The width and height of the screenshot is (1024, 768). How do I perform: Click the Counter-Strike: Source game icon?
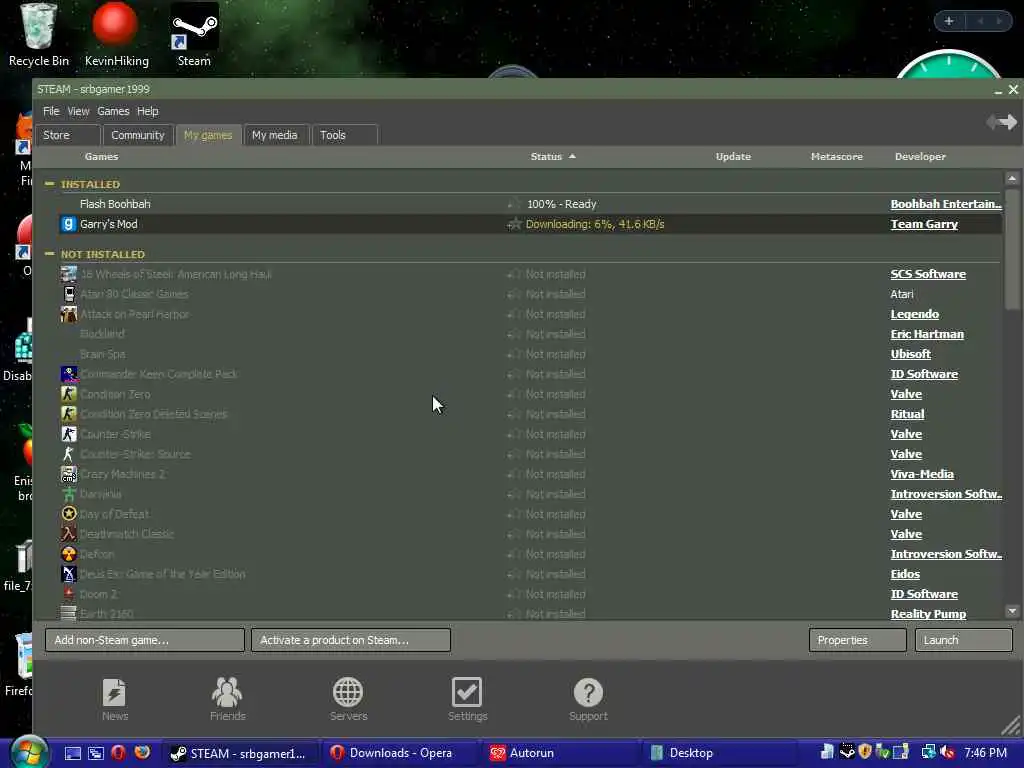(x=69, y=454)
